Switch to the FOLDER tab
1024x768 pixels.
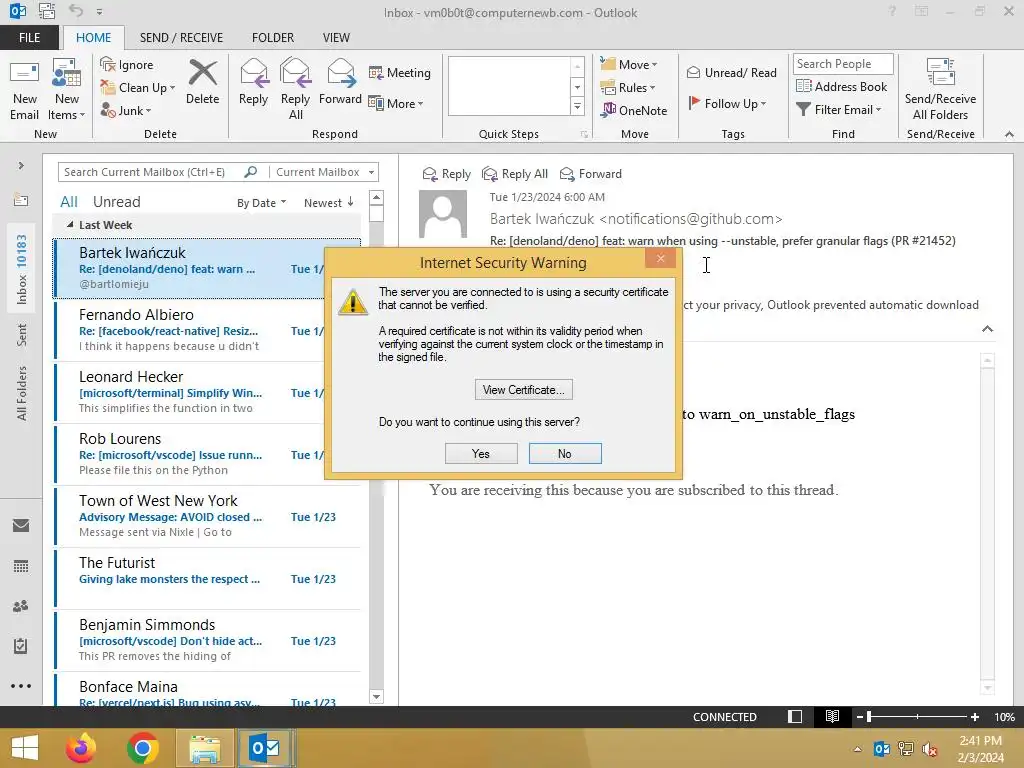click(273, 37)
